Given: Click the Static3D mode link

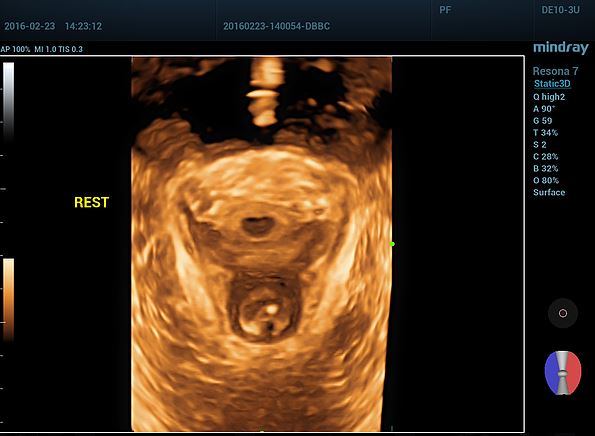Looking at the screenshot, I should [552, 84].
